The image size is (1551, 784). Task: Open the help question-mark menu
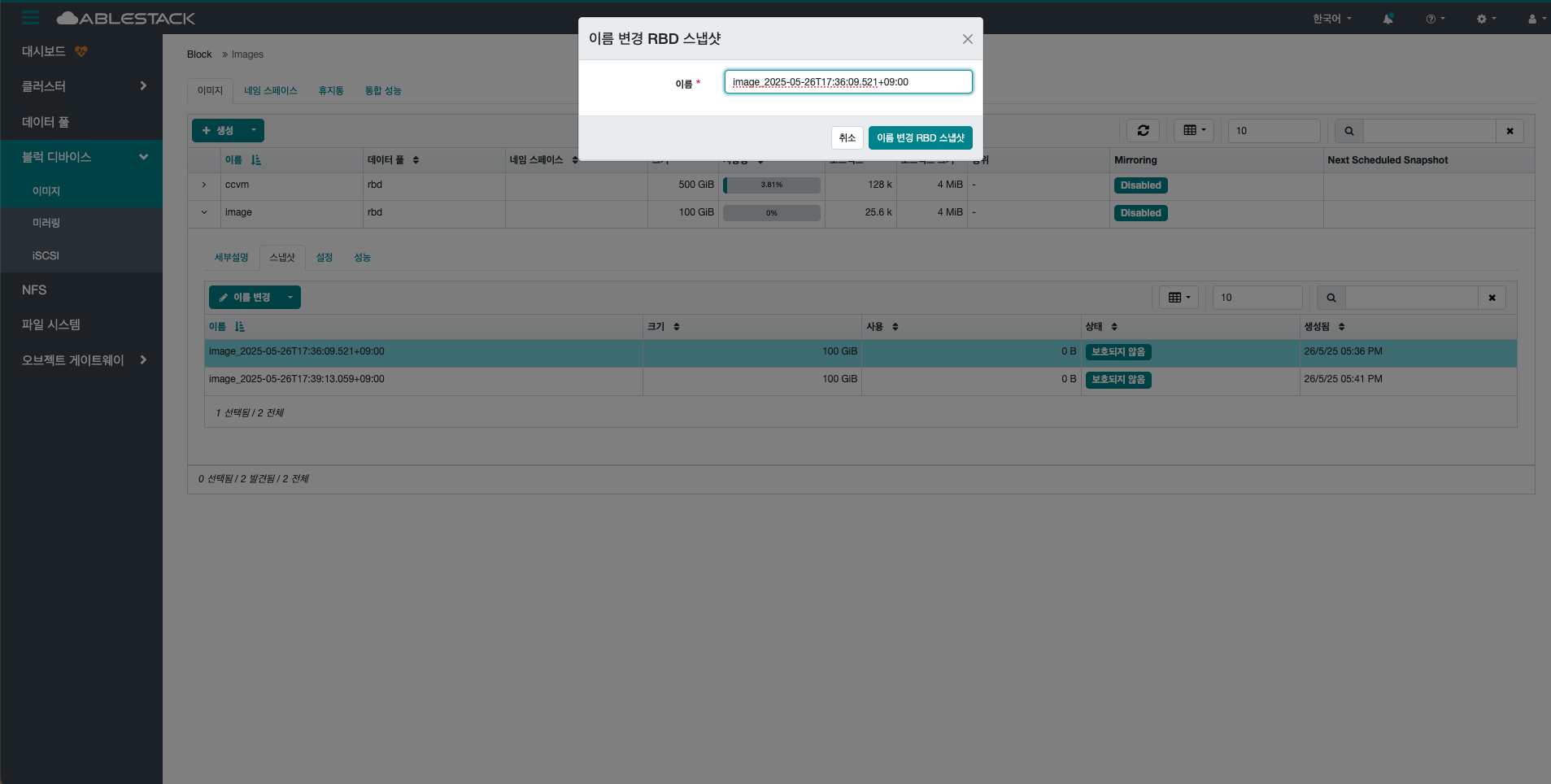coord(1436,19)
